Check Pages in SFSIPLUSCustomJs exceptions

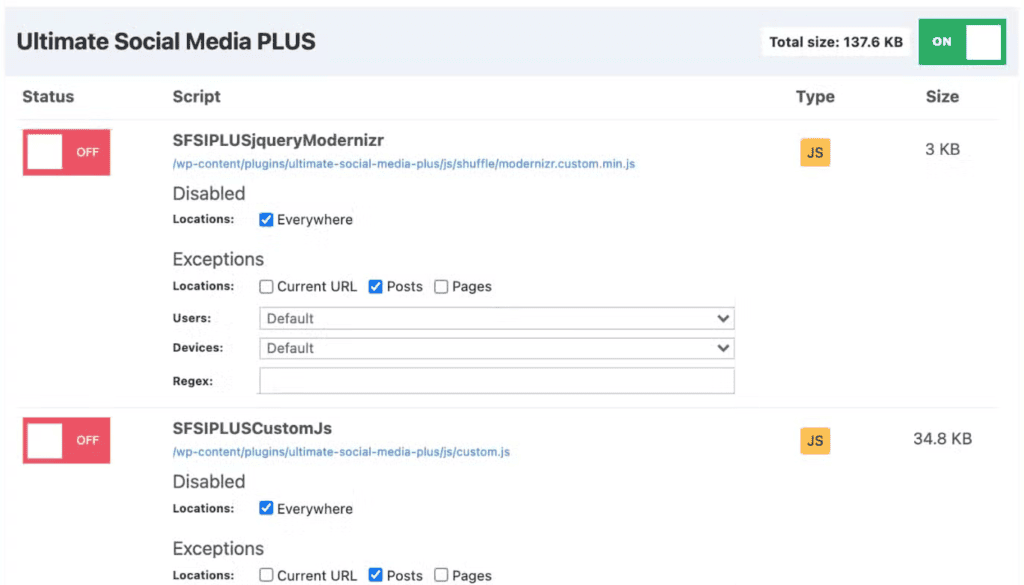pos(440,575)
